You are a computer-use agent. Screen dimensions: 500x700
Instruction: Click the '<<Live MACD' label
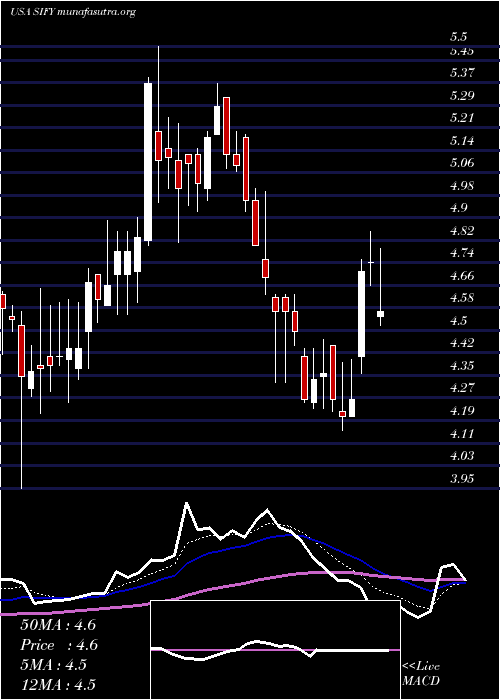(421, 674)
